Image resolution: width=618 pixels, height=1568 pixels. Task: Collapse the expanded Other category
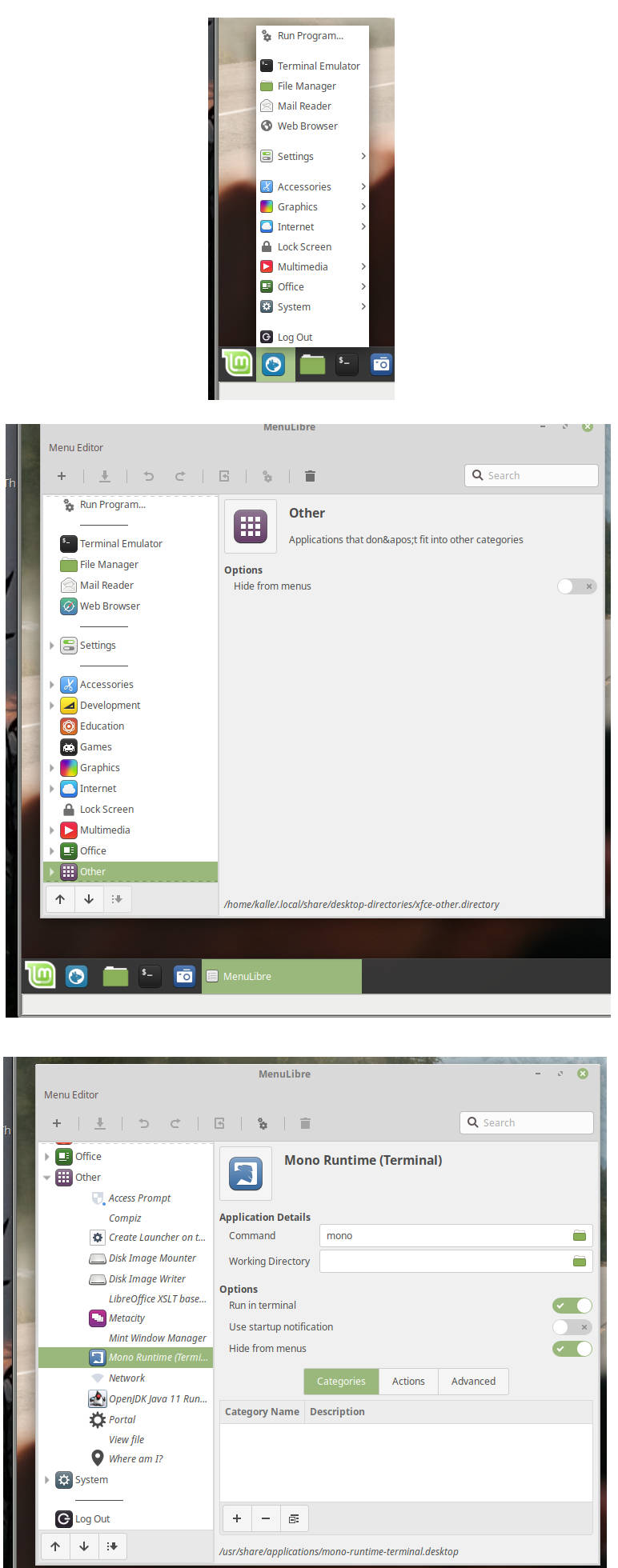[47, 1178]
